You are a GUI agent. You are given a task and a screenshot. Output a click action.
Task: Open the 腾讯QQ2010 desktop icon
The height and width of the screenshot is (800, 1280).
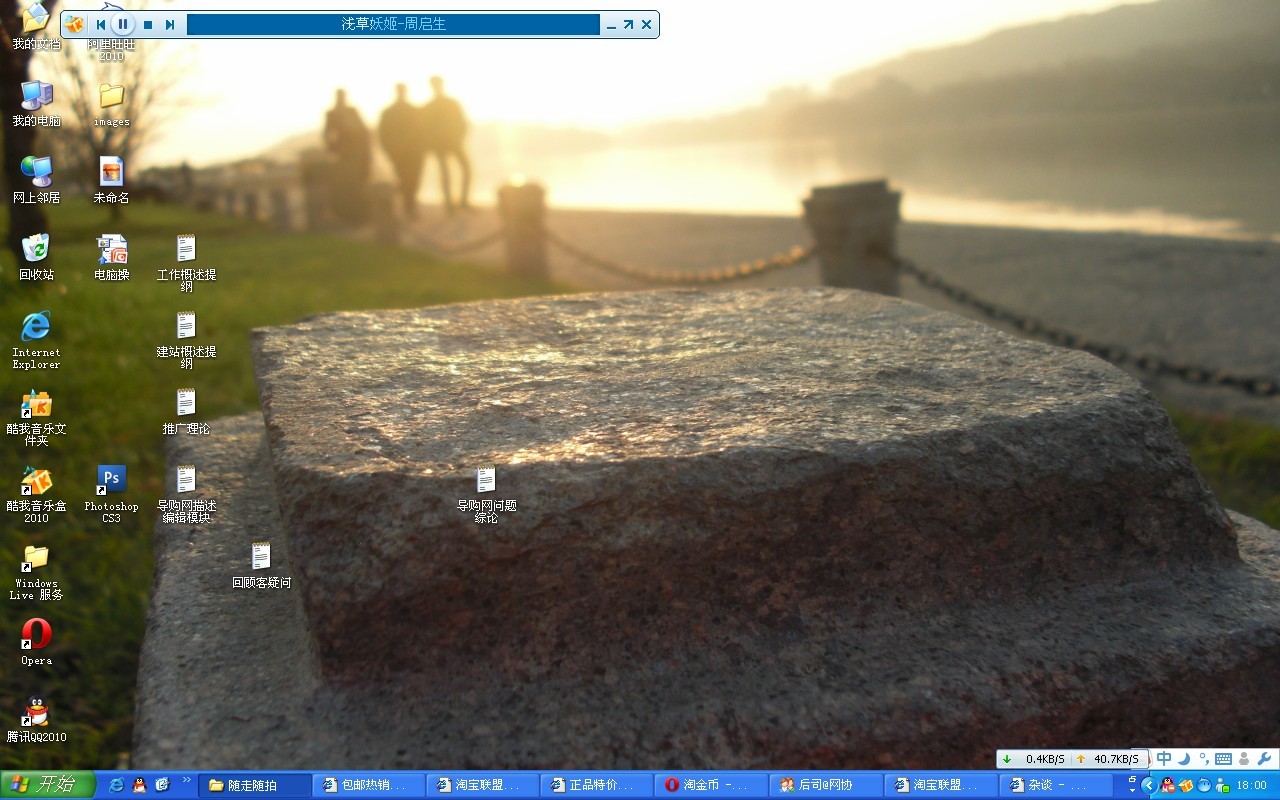[36, 712]
